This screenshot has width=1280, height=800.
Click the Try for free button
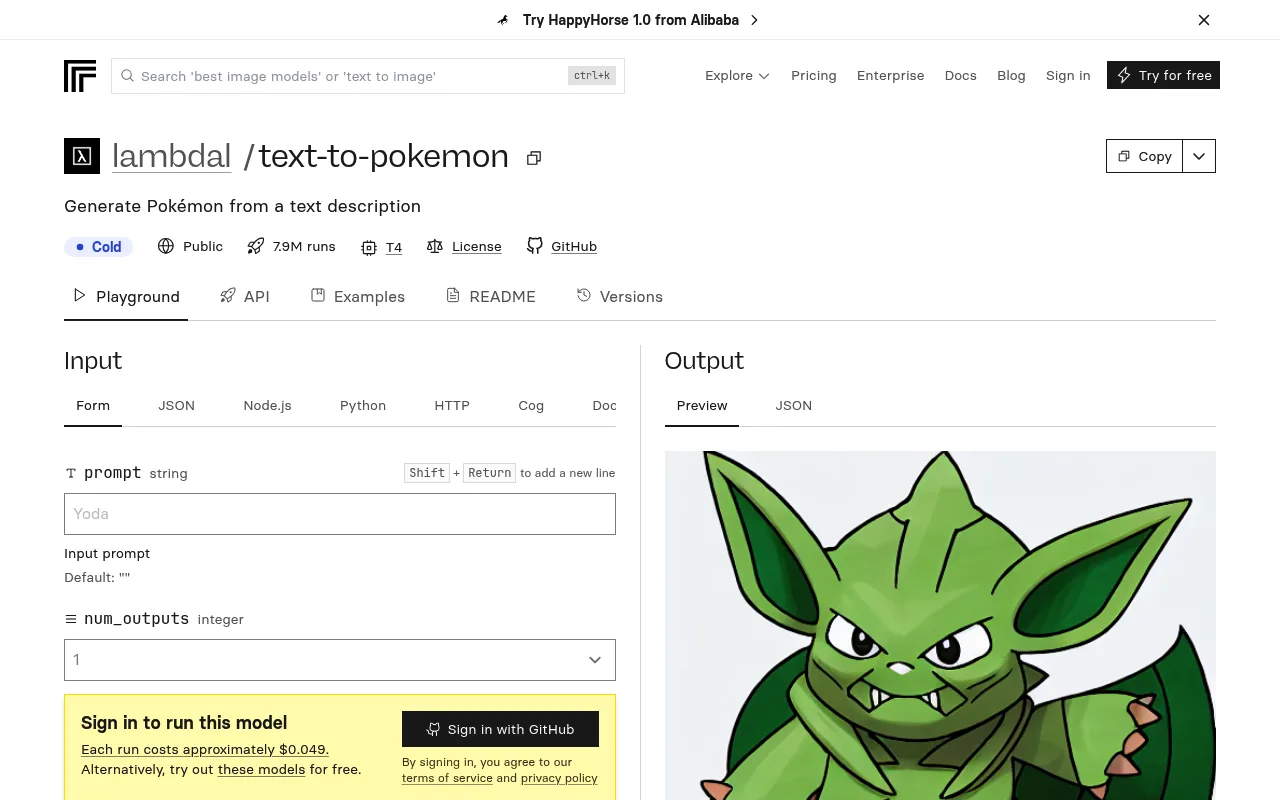(1163, 75)
